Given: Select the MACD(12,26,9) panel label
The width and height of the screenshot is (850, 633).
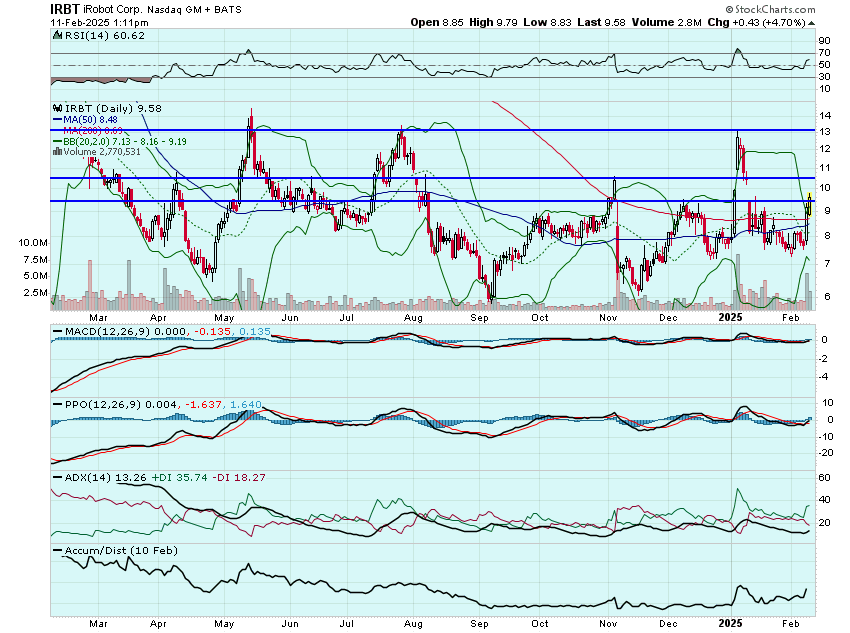Looking at the screenshot, I should click(x=108, y=331).
